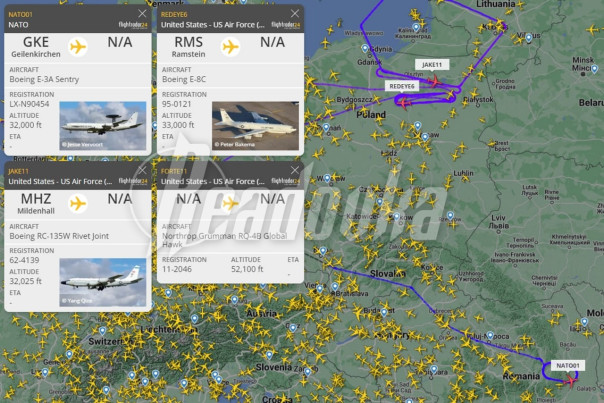The image size is (604, 403).
Task: Select the red REDEYE6 aircraft on map
Action: 403,103
